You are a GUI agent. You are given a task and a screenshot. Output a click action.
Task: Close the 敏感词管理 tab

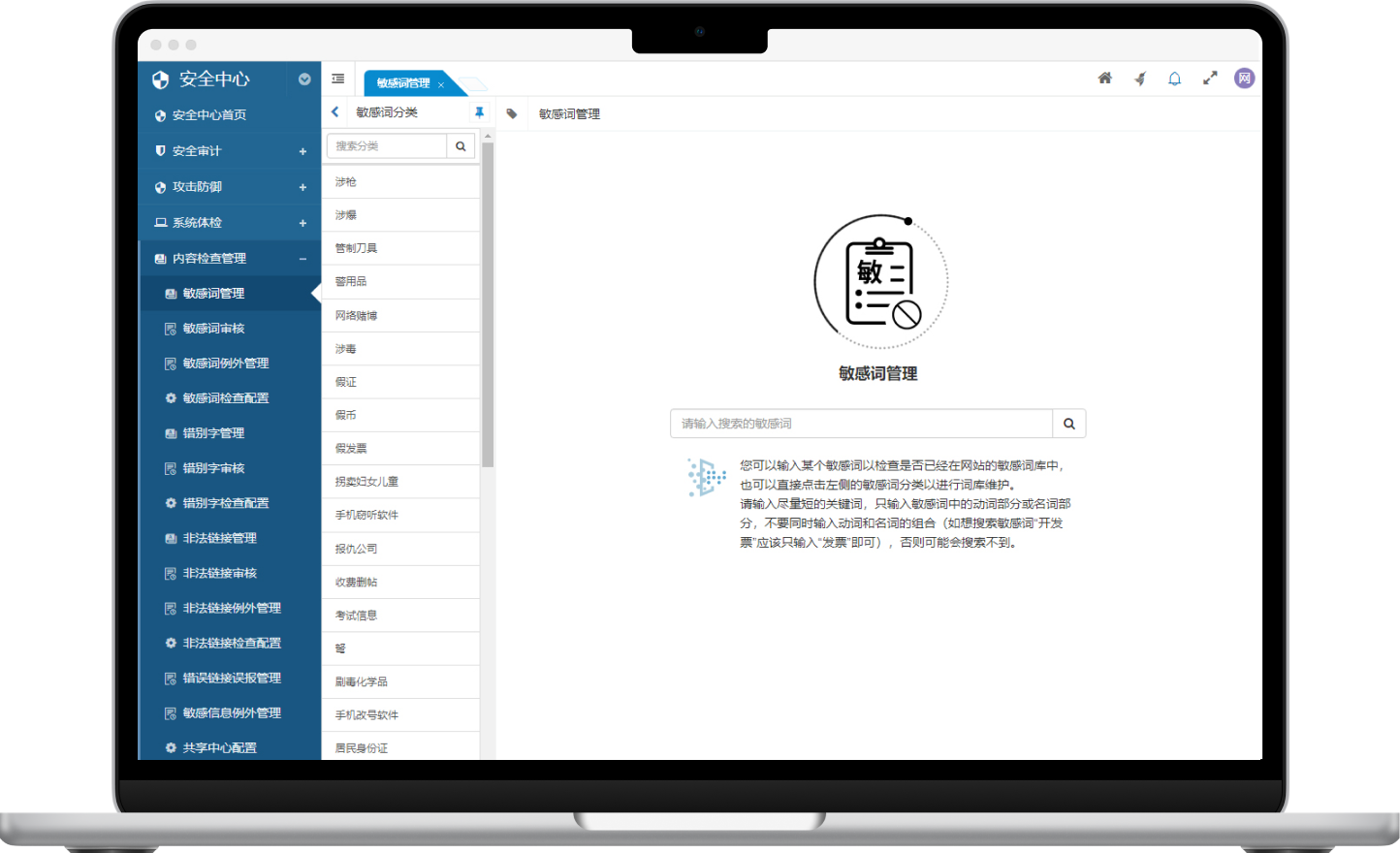pyautogui.click(x=441, y=84)
